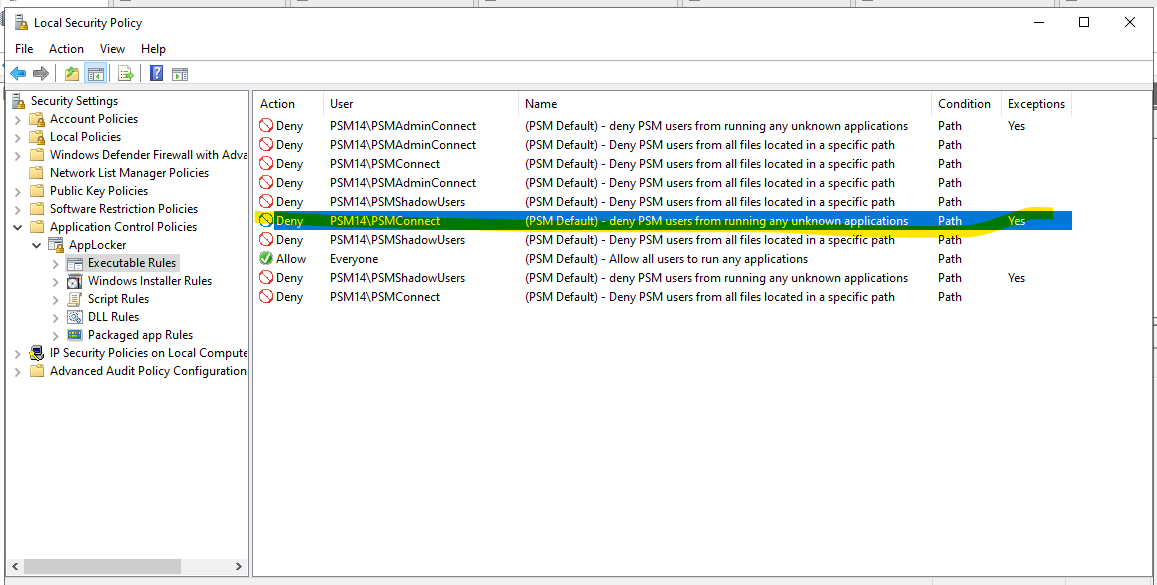Expand the Software Restriction Policies node

pyautogui.click(x=18, y=208)
